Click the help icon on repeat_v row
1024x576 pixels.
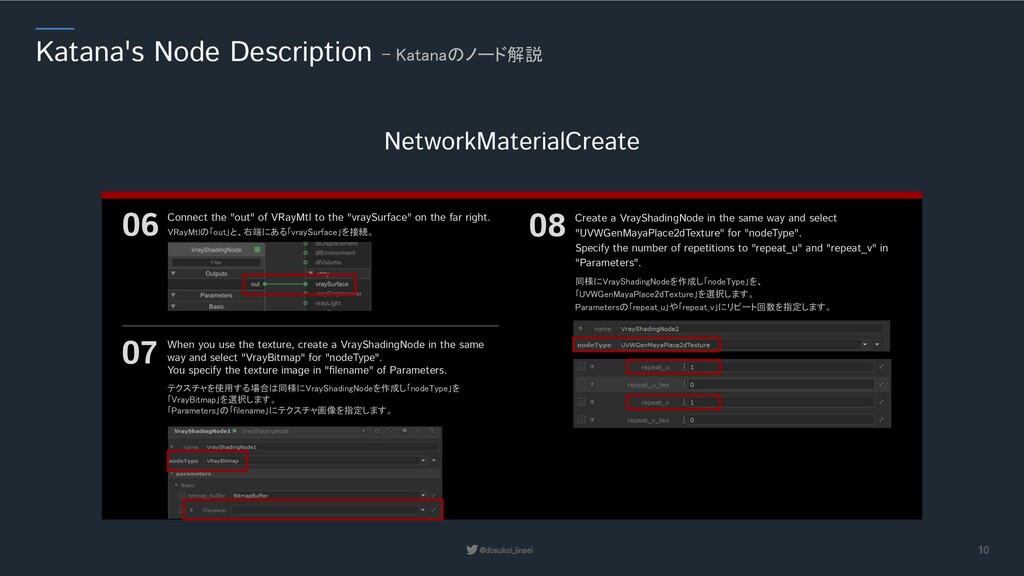click(x=592, y=402)
